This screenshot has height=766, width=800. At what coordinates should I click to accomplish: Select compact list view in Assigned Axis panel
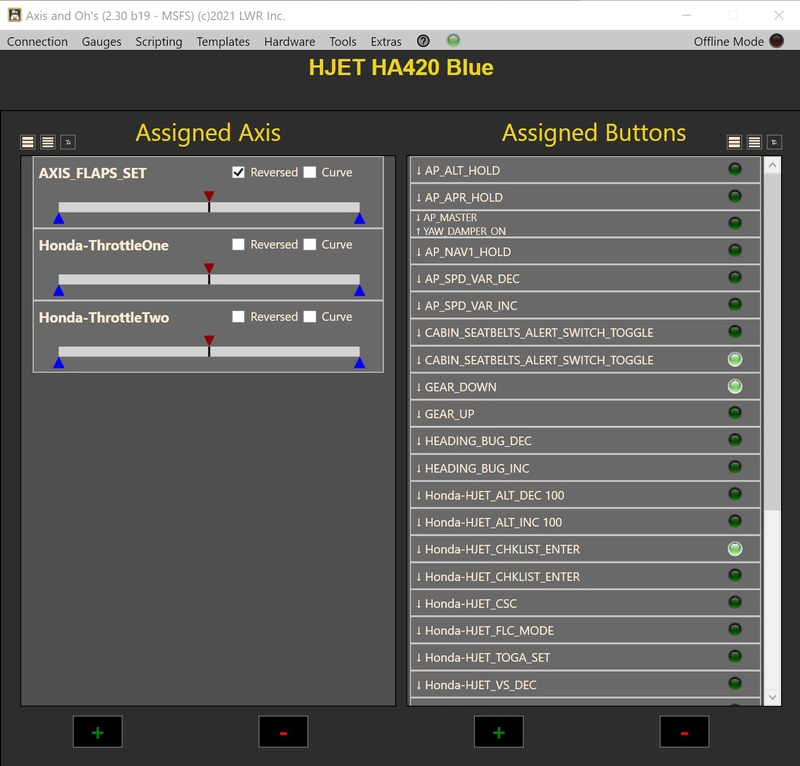click(46, 142)
